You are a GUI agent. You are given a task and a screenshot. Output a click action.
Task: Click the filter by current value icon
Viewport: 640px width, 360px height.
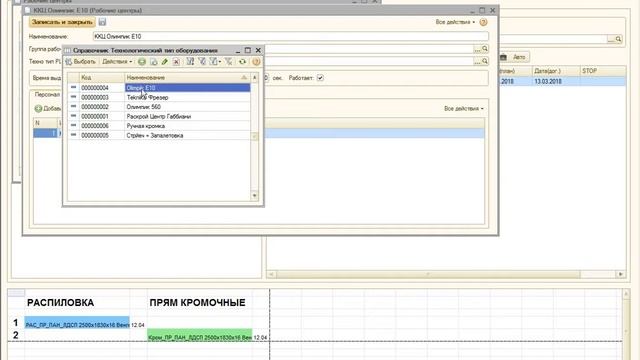click(x=202, y=62)
